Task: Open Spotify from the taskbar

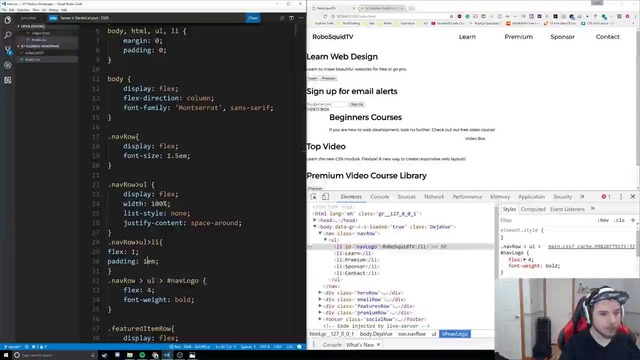Action: pyautogui.click(x=142, y=355)
